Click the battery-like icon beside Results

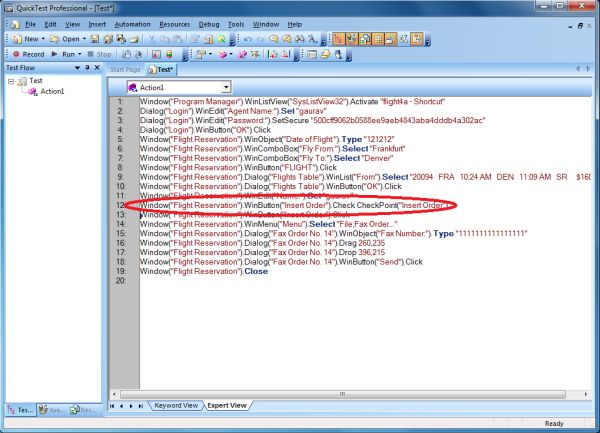click(x=169, y=55)
